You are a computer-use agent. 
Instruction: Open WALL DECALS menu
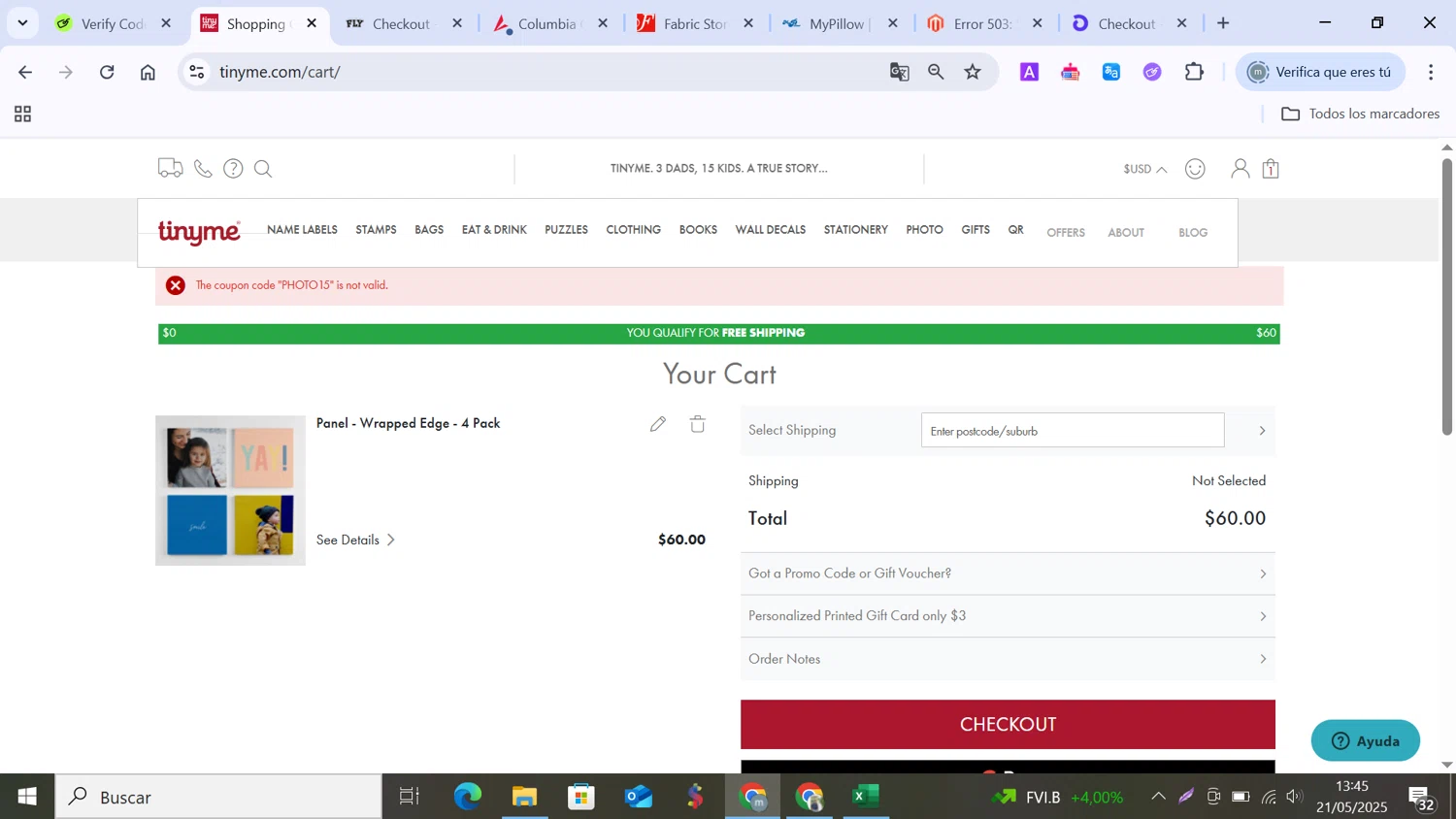[x=771, y=230]
